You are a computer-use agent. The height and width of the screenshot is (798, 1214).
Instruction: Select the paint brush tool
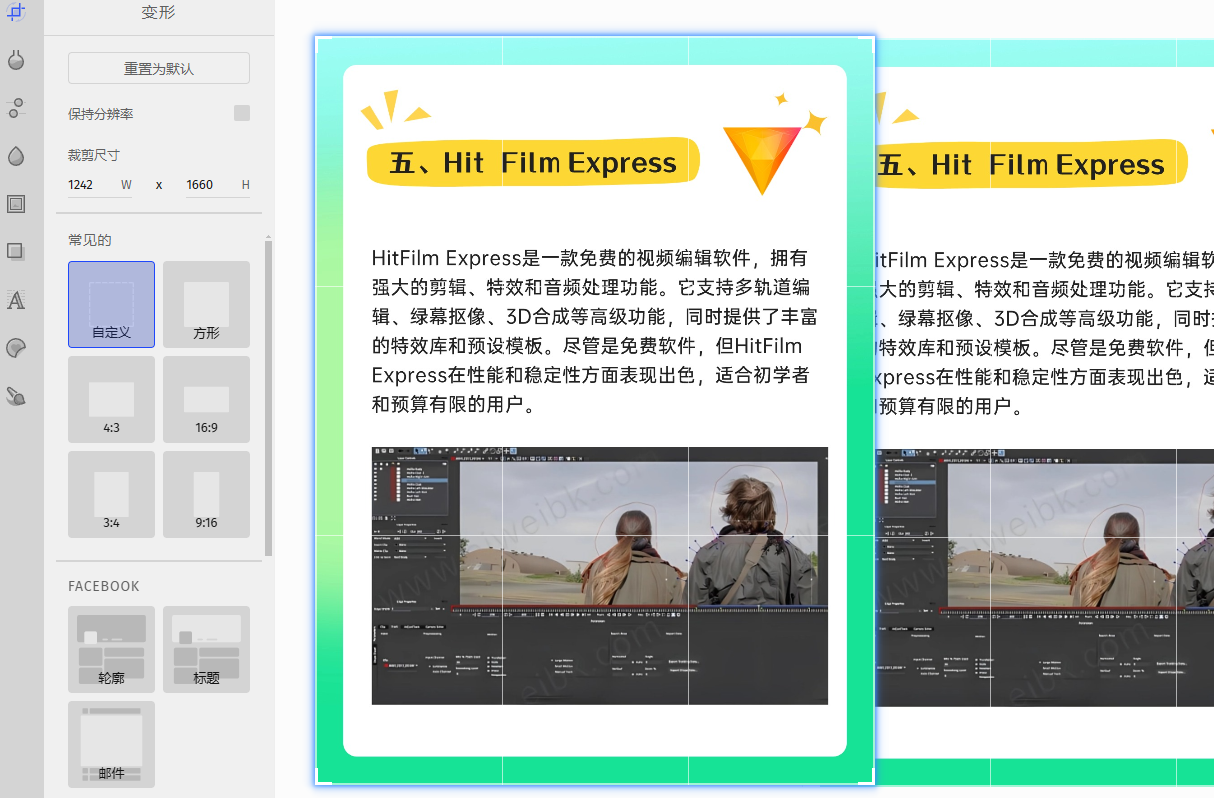pyautogui.click(x=15, y=396)
